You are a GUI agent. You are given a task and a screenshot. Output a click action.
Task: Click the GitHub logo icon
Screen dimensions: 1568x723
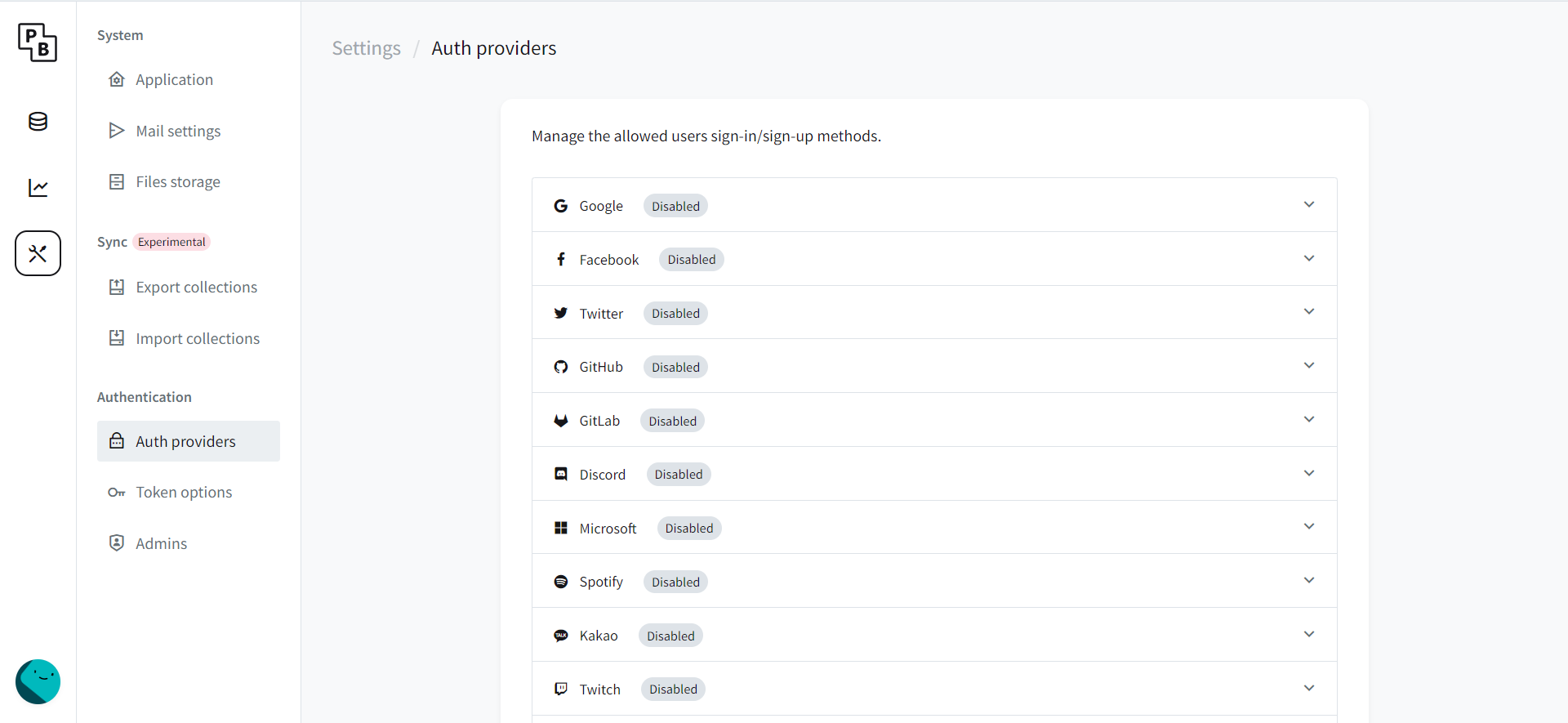tap(560, 367)
